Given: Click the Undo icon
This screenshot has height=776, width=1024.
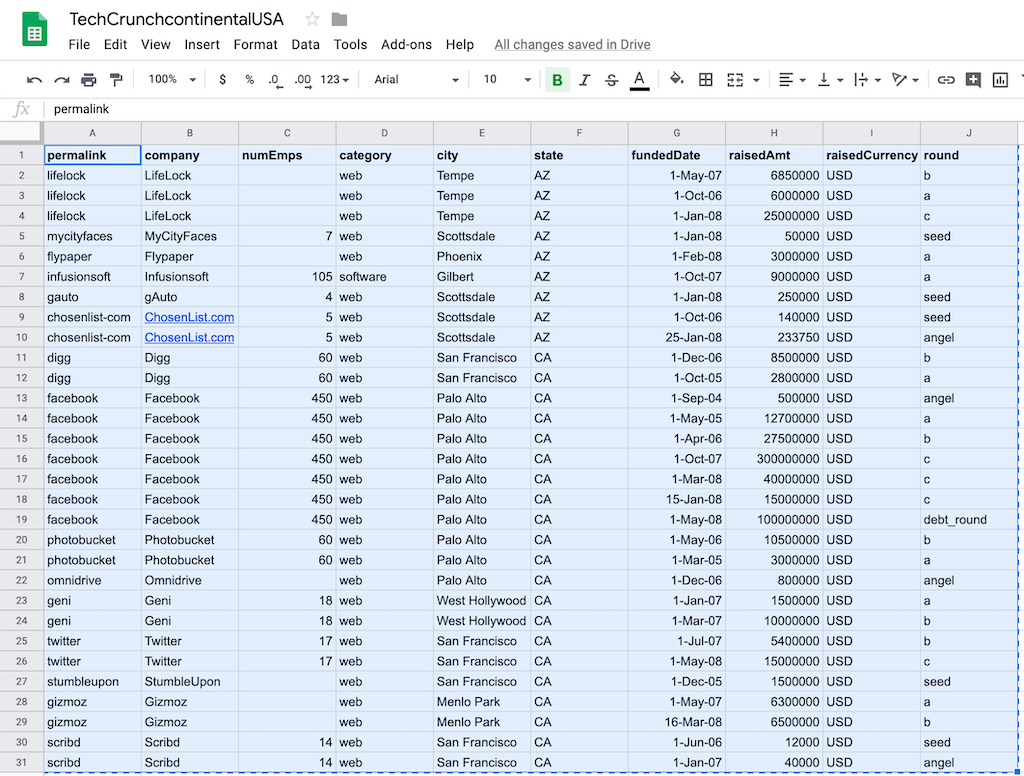Looking at the screenshot, I should point(33,78).
